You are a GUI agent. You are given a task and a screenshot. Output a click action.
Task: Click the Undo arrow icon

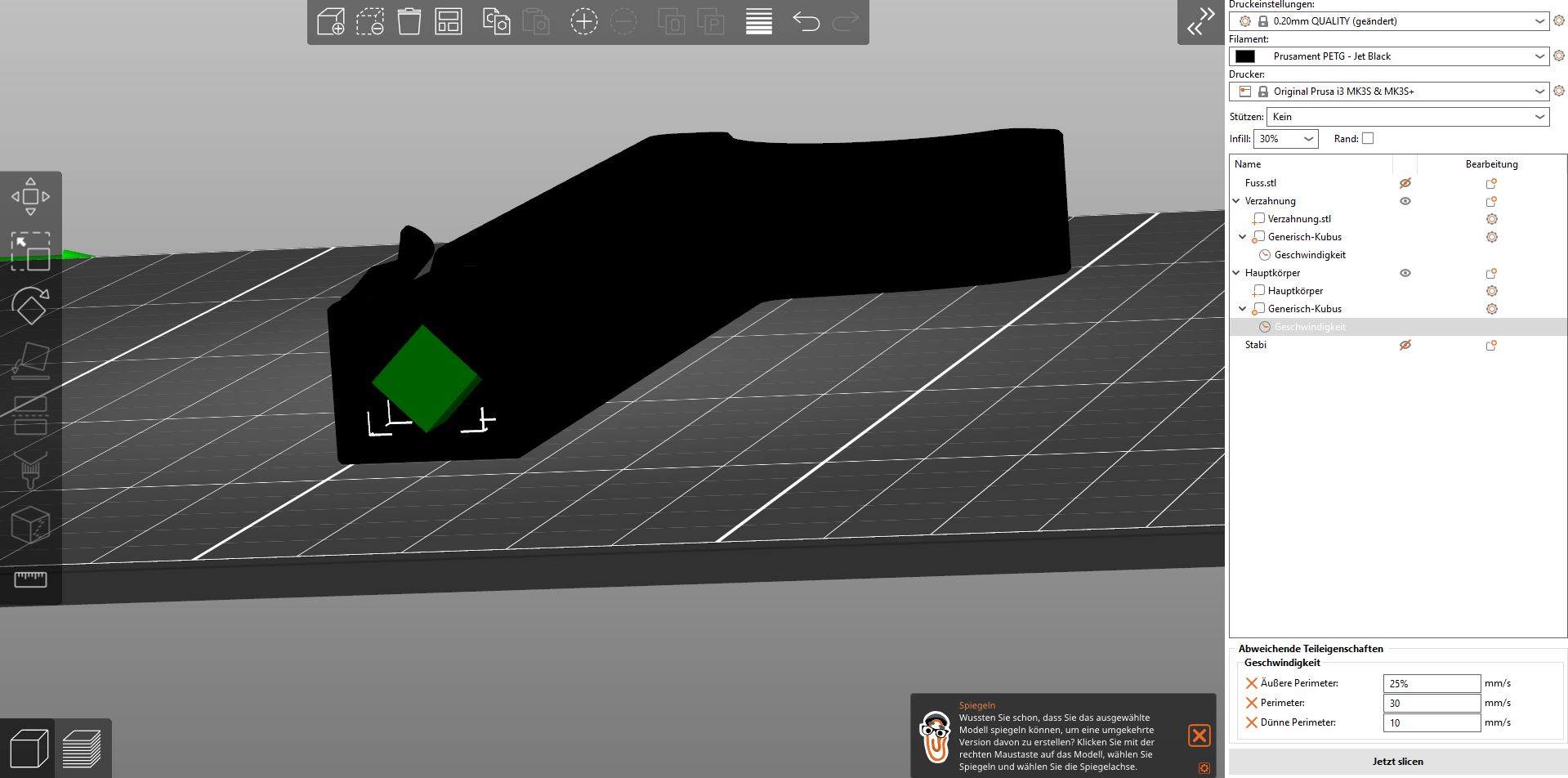(x=806, y=21)
